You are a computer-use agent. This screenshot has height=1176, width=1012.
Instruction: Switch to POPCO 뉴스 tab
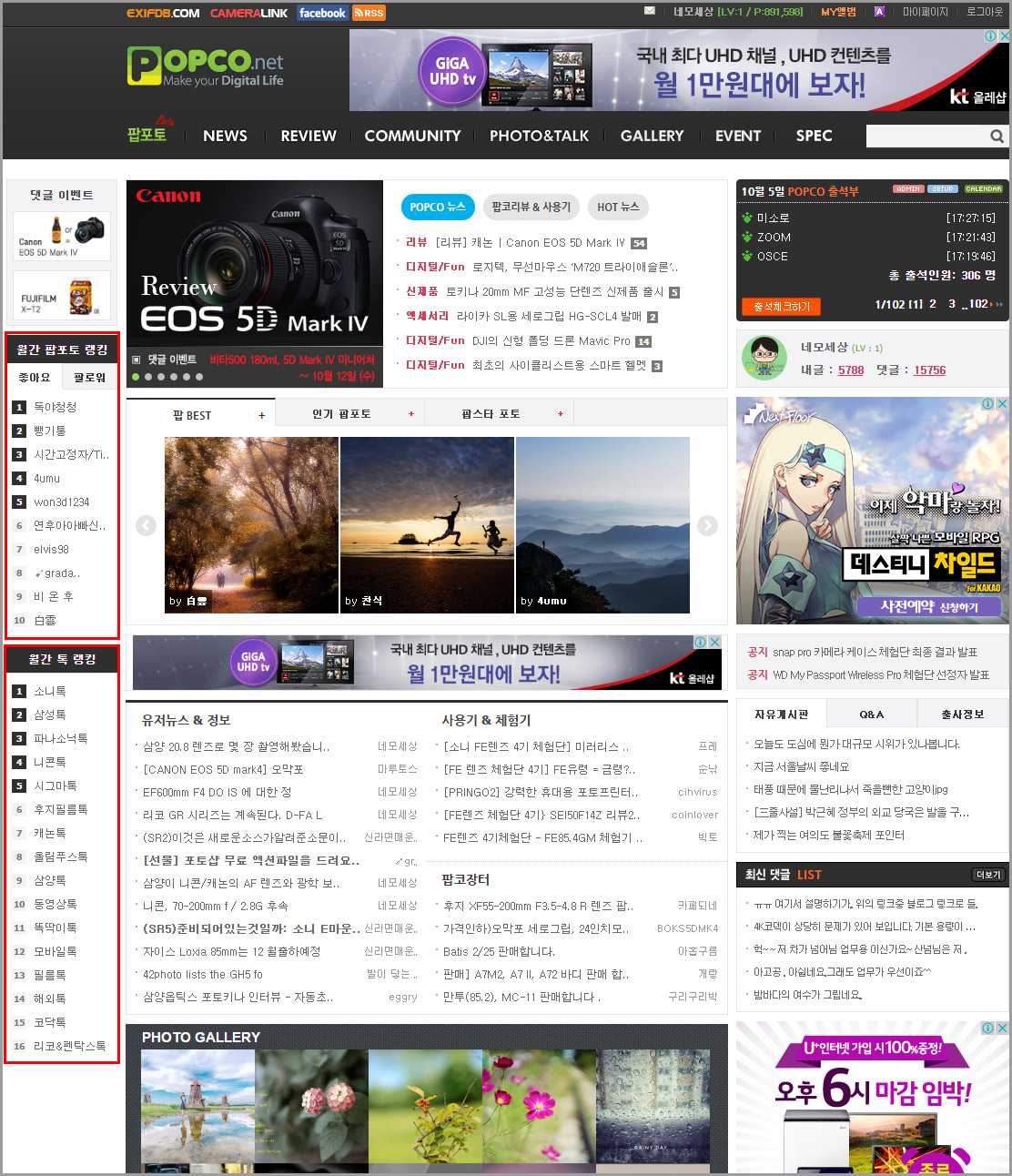tap(438, 208)
